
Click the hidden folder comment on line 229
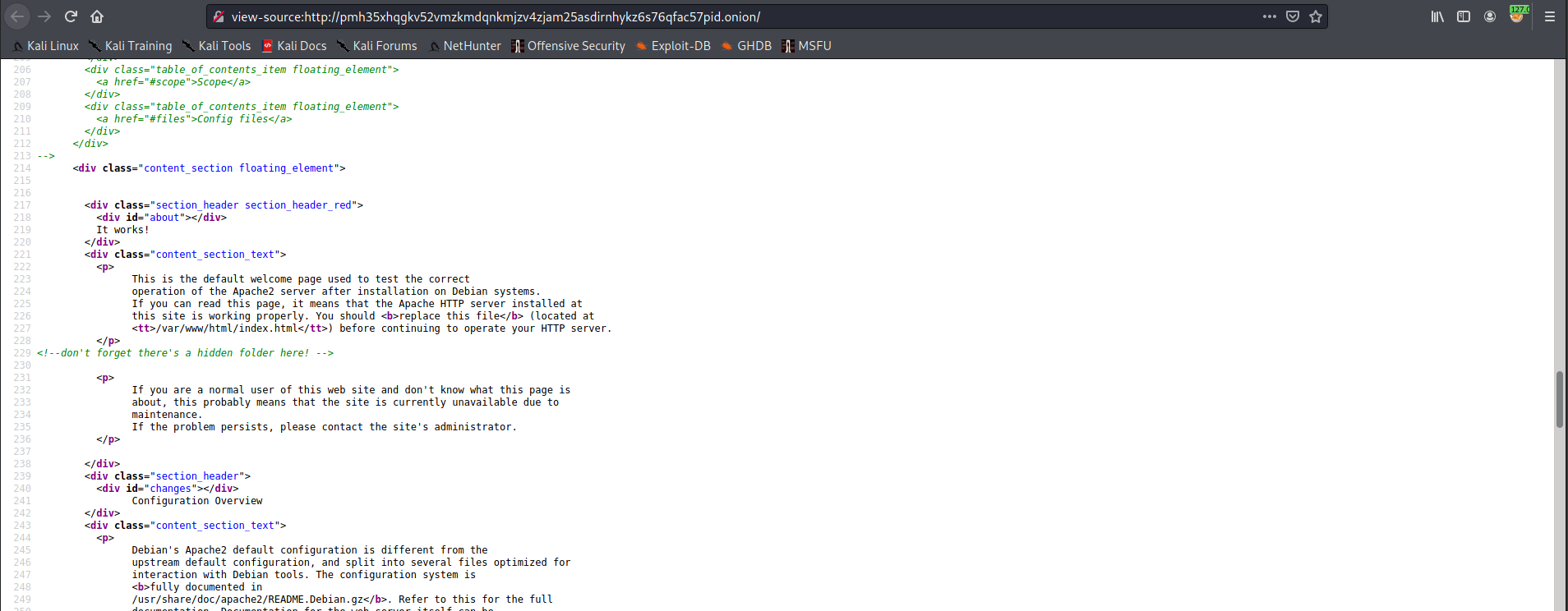(x=185, y=353)
